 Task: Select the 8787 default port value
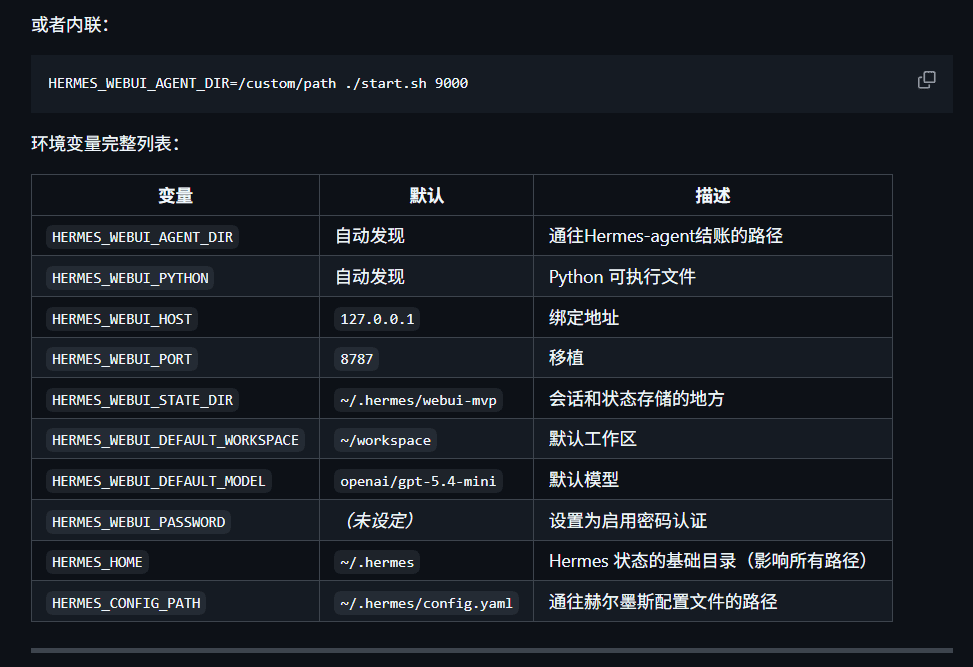356,359
